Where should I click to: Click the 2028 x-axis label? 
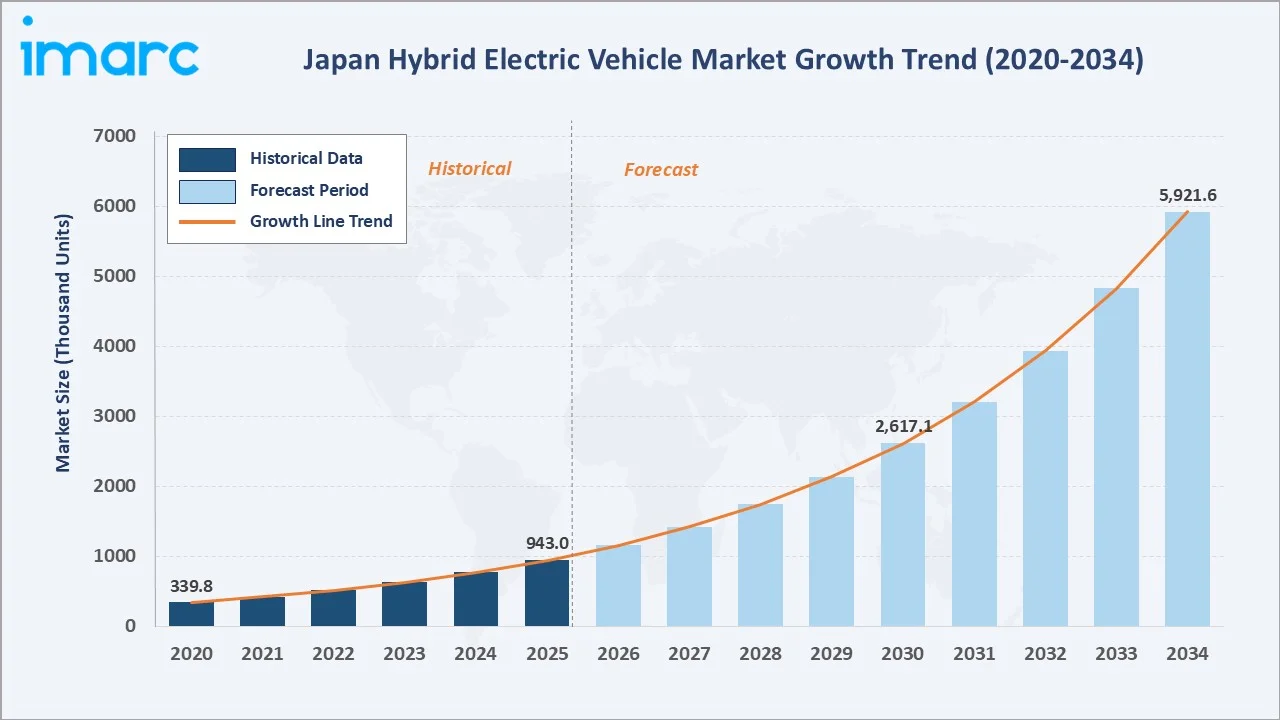click(x=760, y=654)
